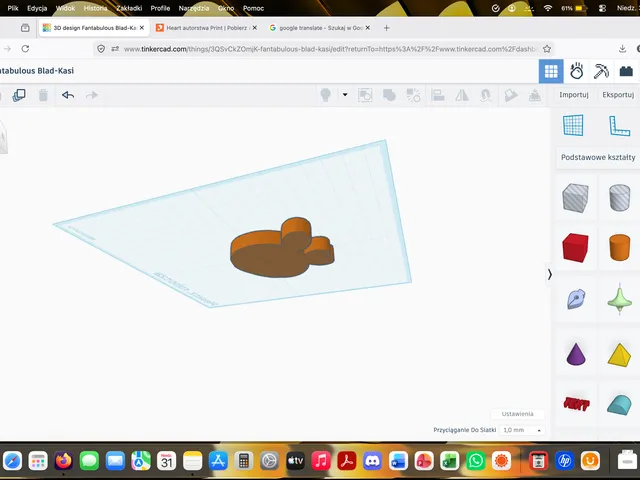Pick the teal round roof shape
This screenshot has width=640, height=480.
(x=619, y=404)
